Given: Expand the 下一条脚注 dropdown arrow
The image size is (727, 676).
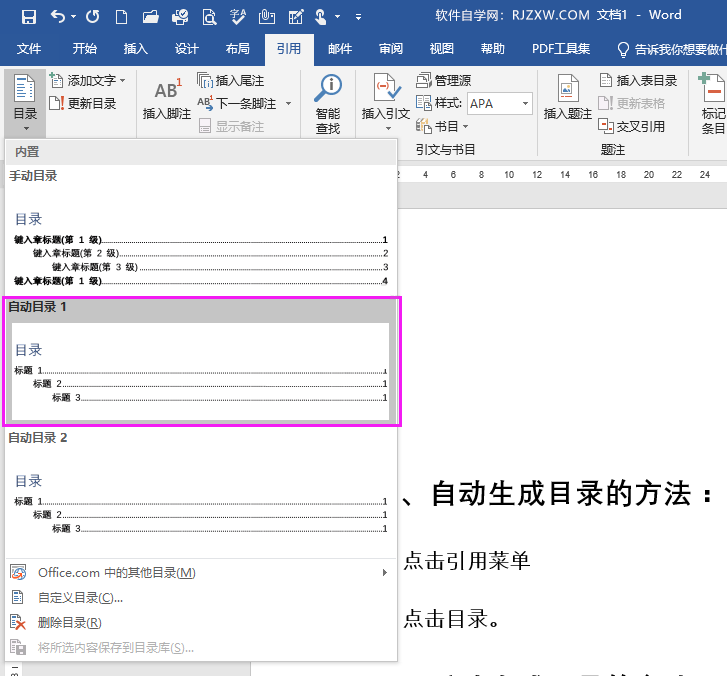Looking at the screenshot, I should coord(288,103).
